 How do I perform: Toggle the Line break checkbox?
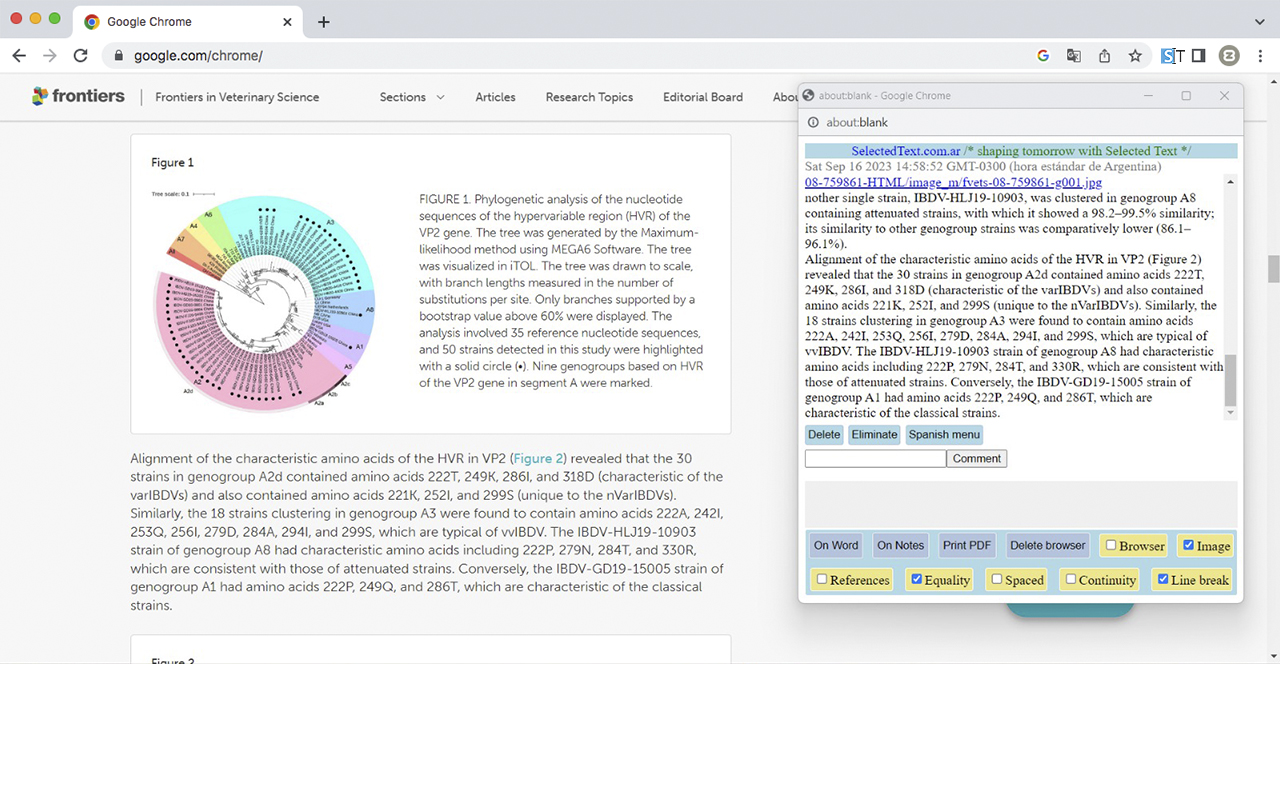[1162, 579]
